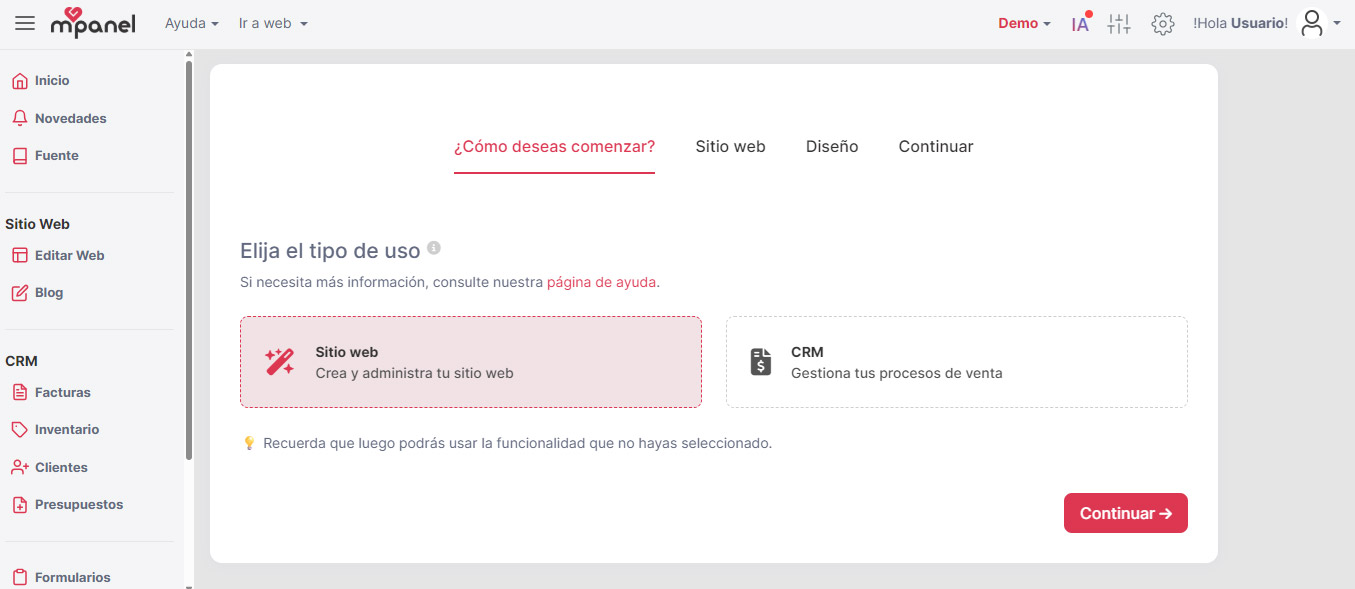Click the mpanel logo
The height and width of the screenshot is (589, 1355).
click(93, 23)
